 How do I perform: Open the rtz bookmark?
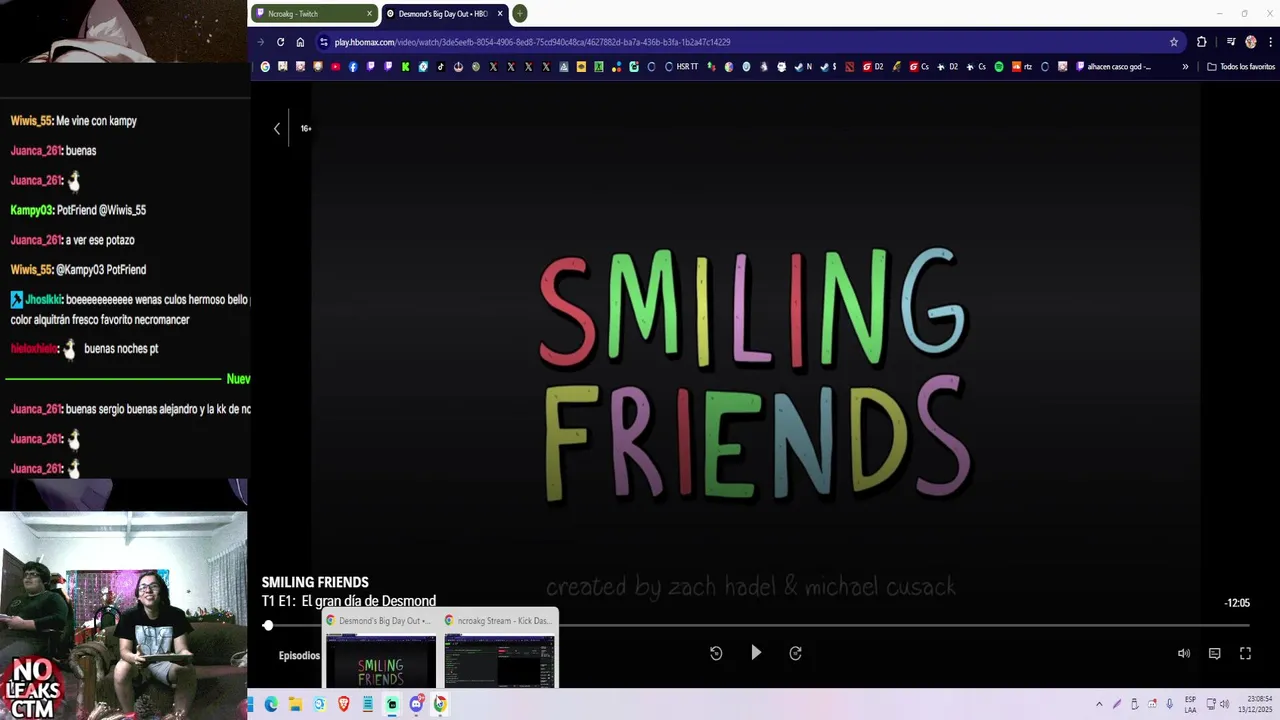(x=1022, y=67)
